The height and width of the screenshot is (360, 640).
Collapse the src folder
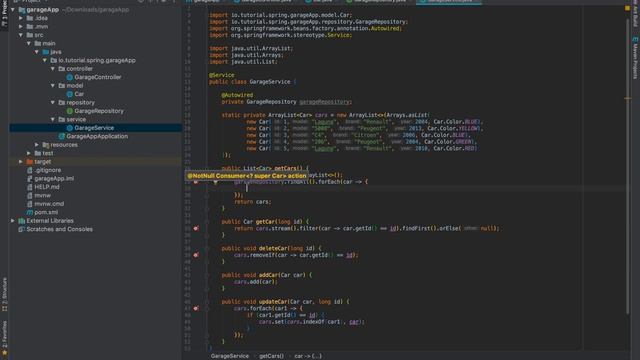click(x=21, y=35)
